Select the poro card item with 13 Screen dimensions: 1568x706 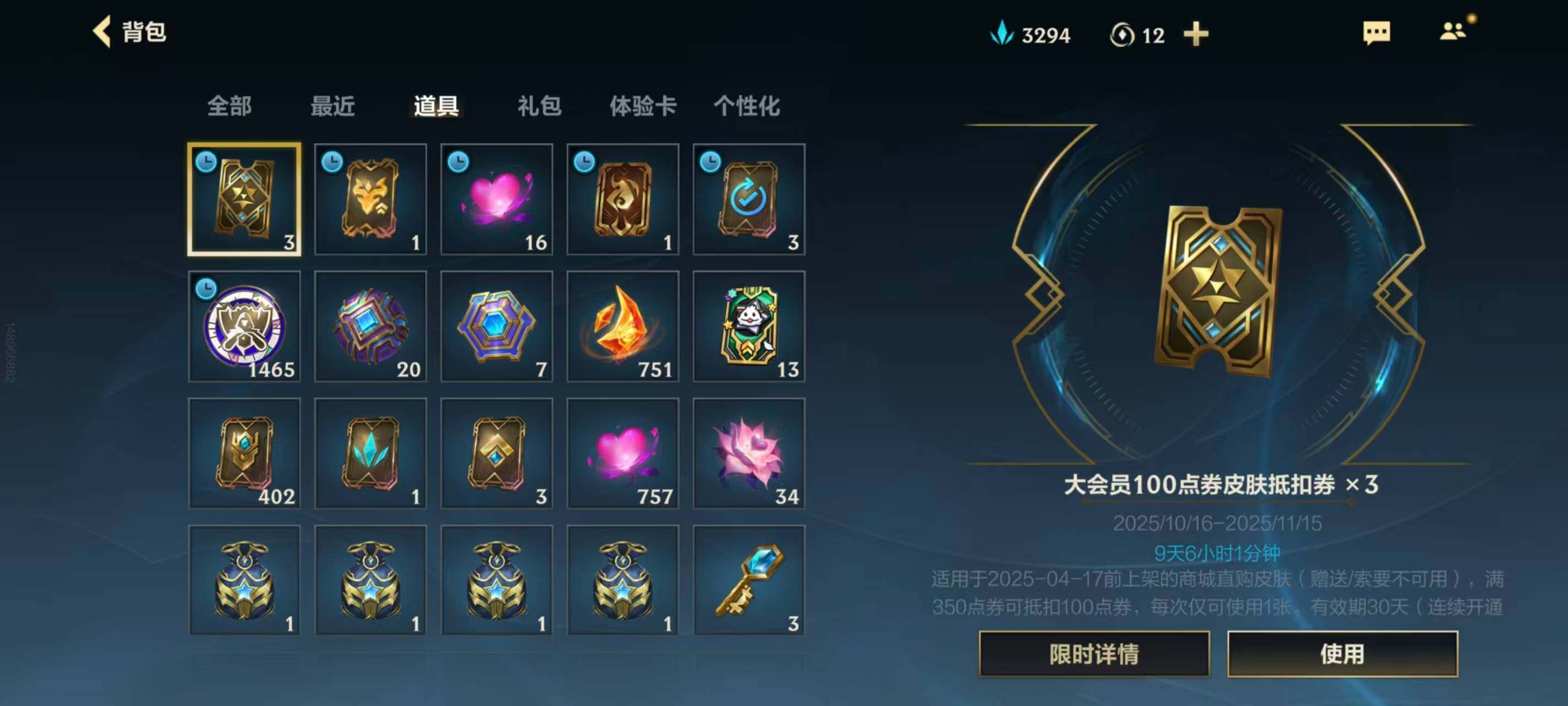[749, 327]
